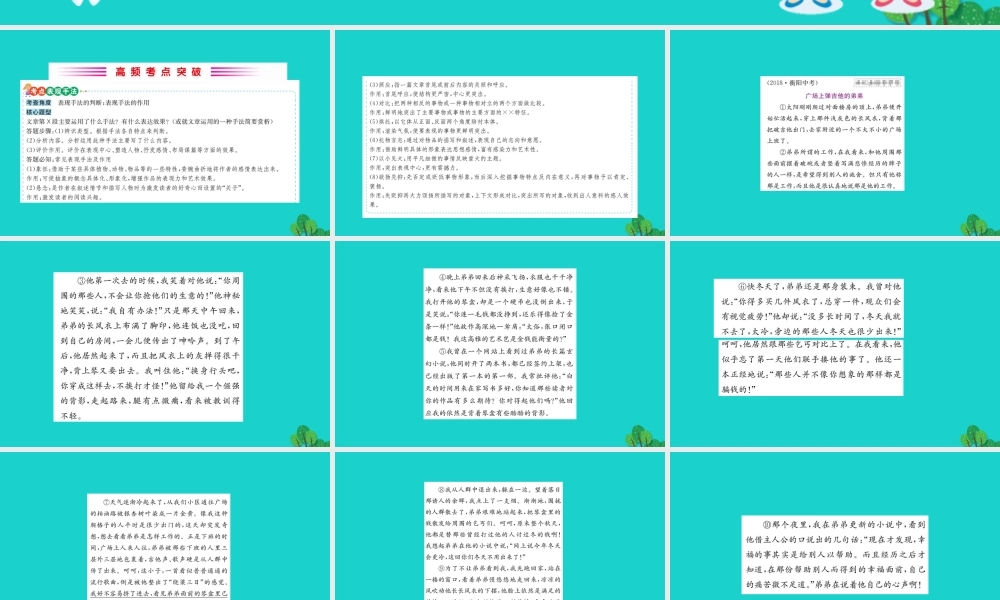Viewport: 1000px width, 600px height.
Task: Open the slide with paragraph ⑥快冬天了
Action: tap(835, 344)
